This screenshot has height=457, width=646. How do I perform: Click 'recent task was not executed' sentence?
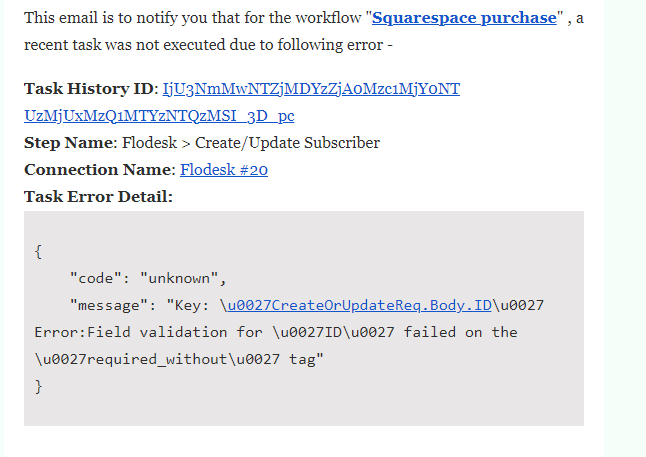pyautogui.click(x=208, y=45)
